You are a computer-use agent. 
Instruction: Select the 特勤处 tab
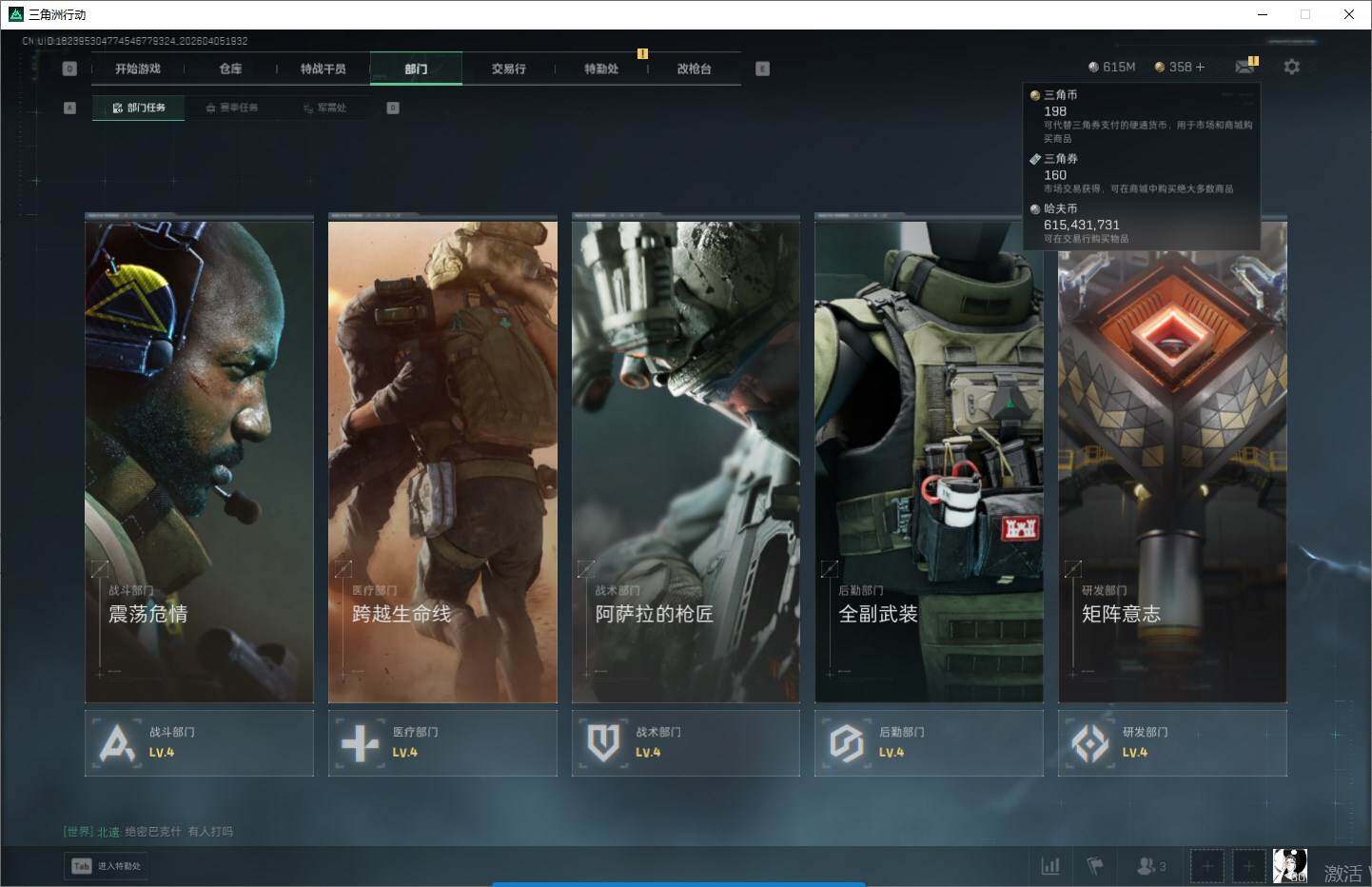point(601,69)
